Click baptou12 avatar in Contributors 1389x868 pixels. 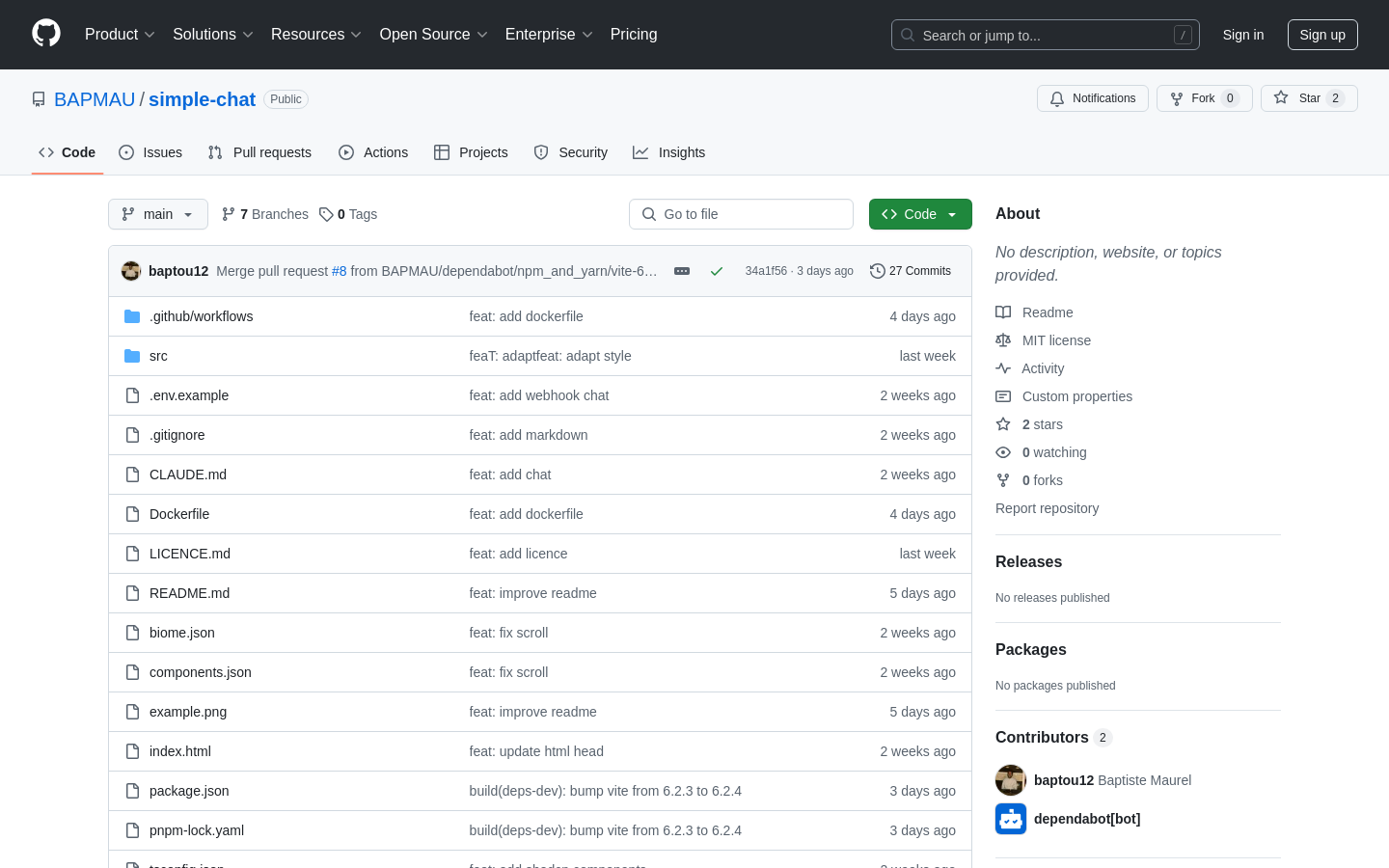coord(1011,780)
